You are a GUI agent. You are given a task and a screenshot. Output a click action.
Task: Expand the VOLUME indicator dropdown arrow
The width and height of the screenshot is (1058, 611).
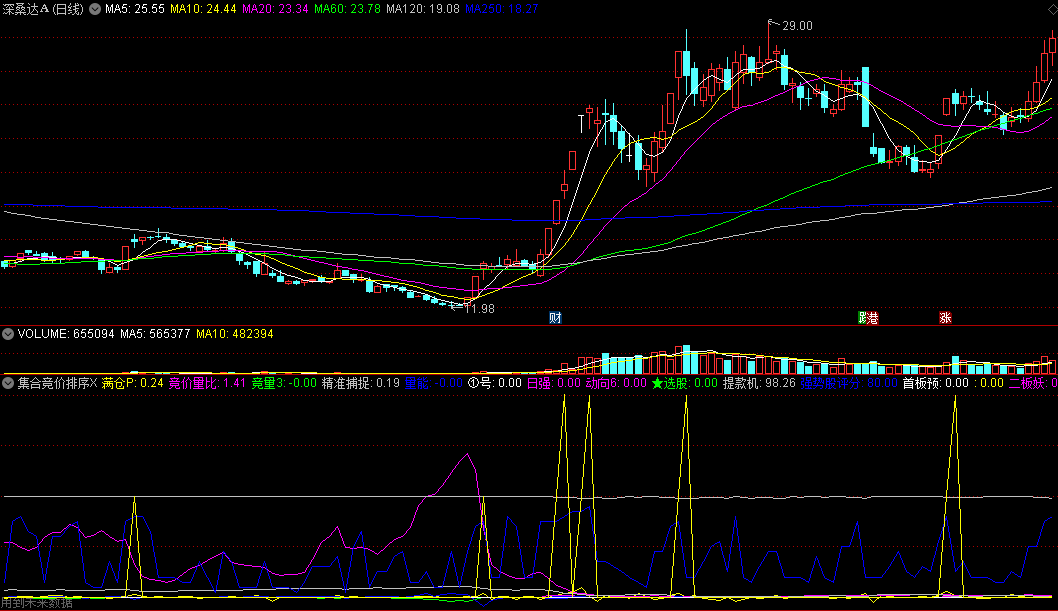coord(8,334)
